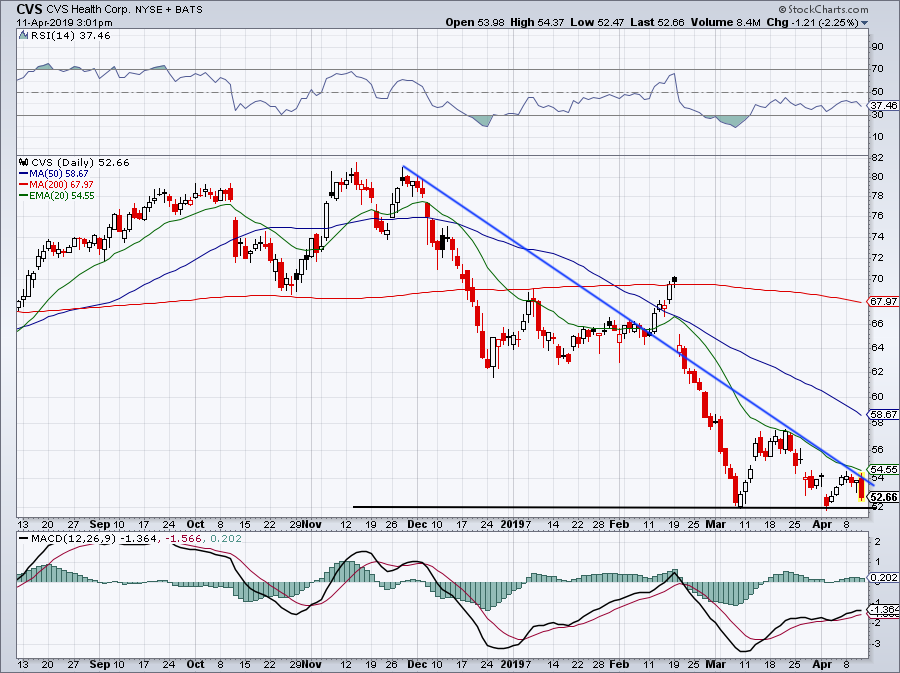Click the 11-Apr-2019 3:01pm timestamp
The width and height of the screenshot is (900, 673).
(64, 23)
